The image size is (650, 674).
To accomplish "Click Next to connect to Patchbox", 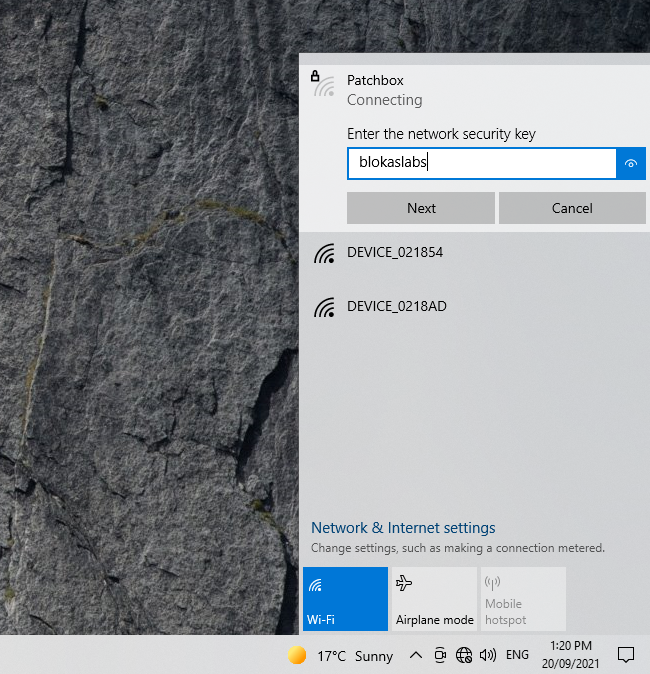I will pos(420,208).
